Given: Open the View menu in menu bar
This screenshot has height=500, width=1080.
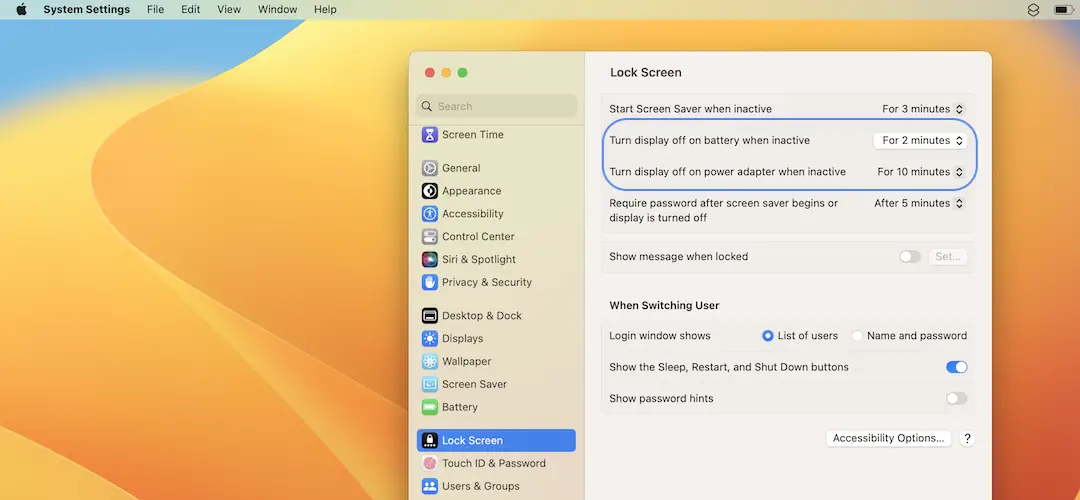Looking at the screenshot, I should tap(229, 10).
